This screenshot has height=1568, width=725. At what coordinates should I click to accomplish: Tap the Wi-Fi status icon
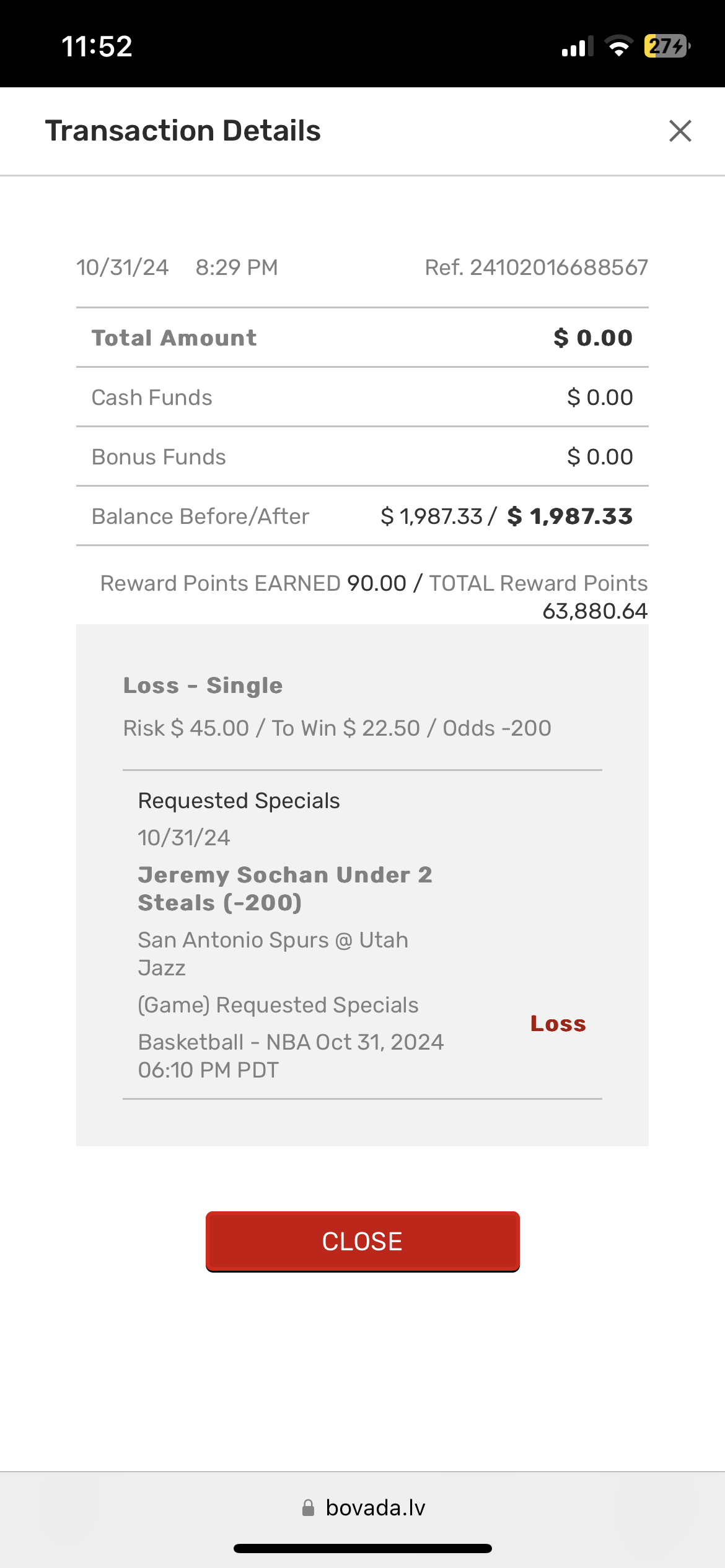(x=618, y=46)
